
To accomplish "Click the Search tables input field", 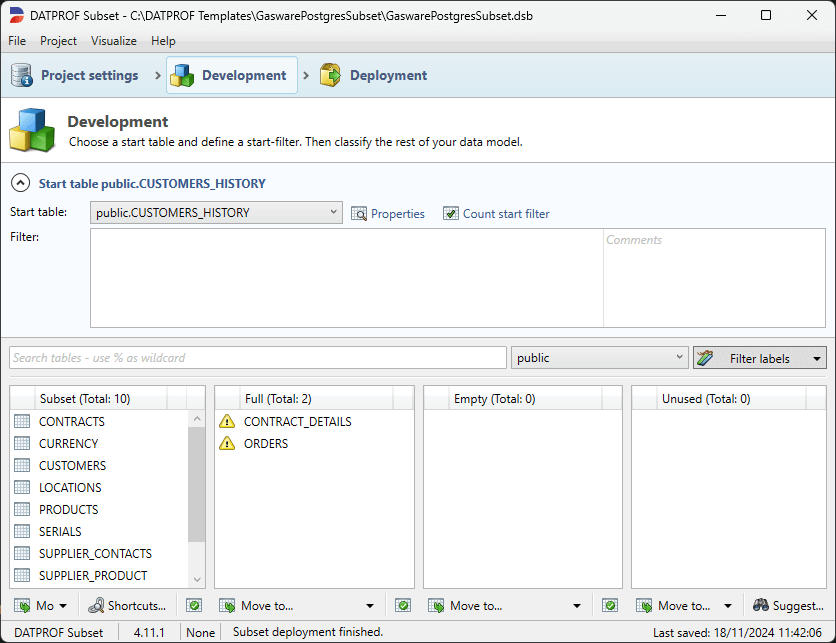I will click(x=257, y=358).
